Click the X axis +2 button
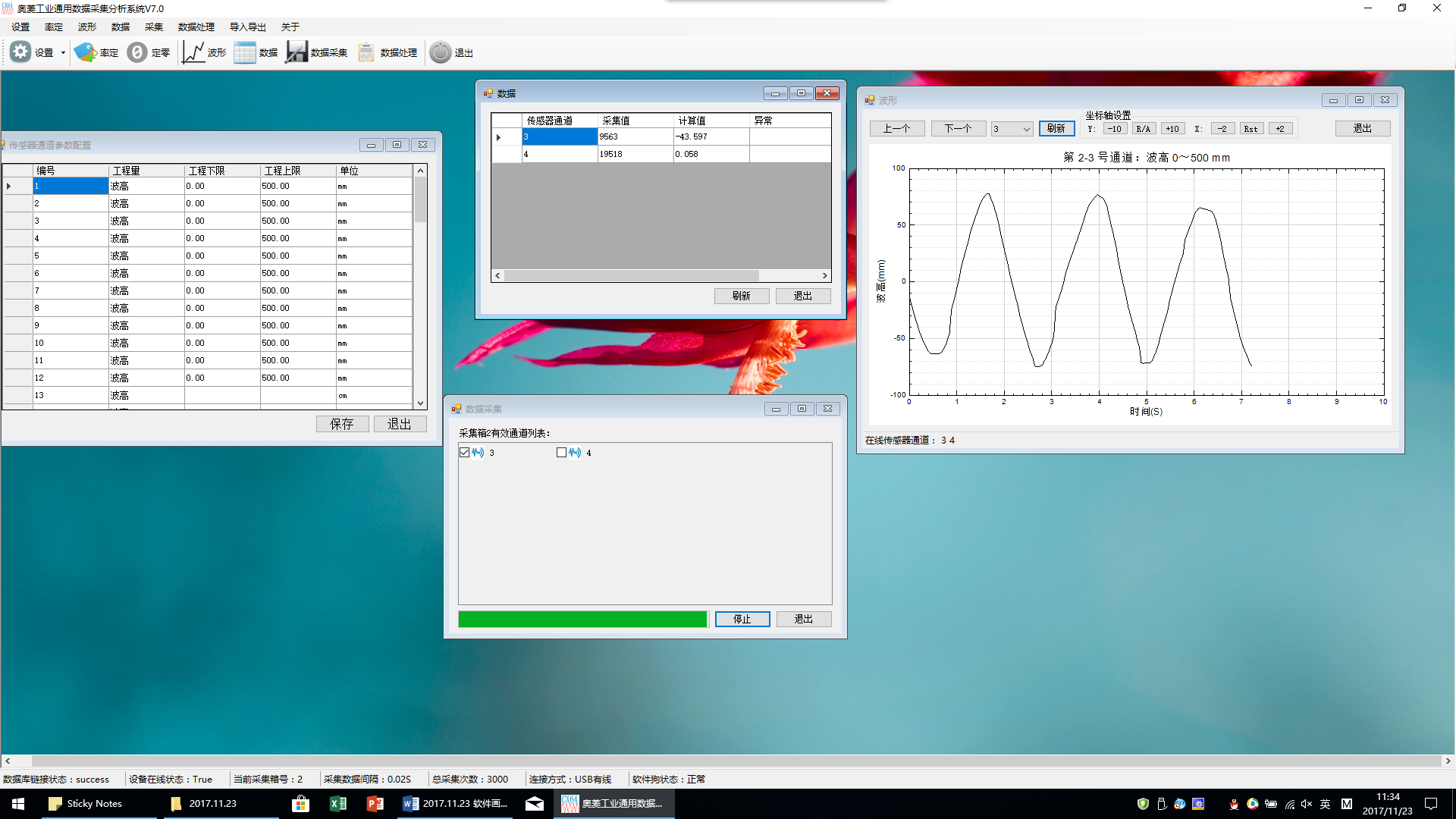The image size is (1456, 819). (1280, 129)
